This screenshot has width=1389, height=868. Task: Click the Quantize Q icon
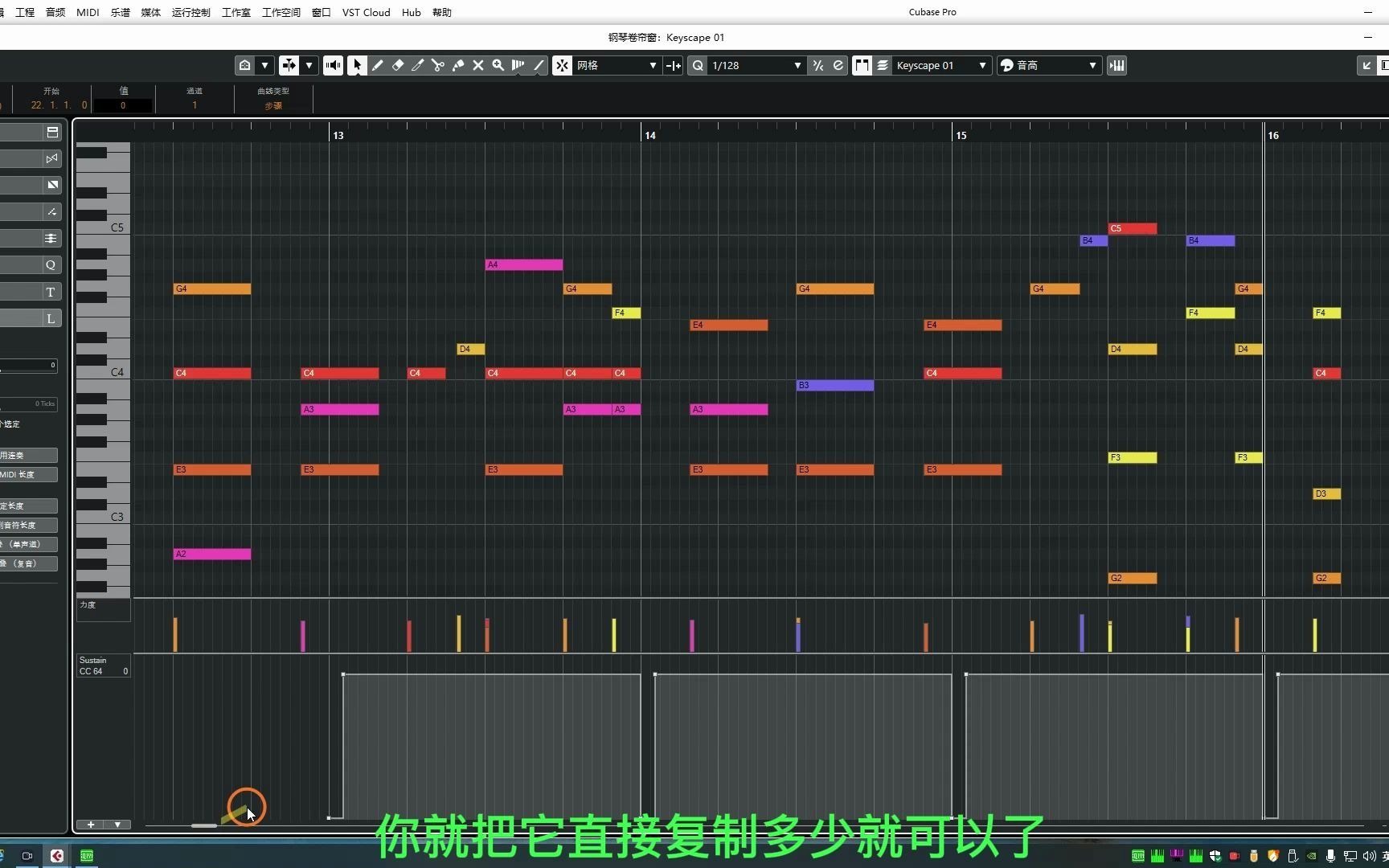point(698,65)
